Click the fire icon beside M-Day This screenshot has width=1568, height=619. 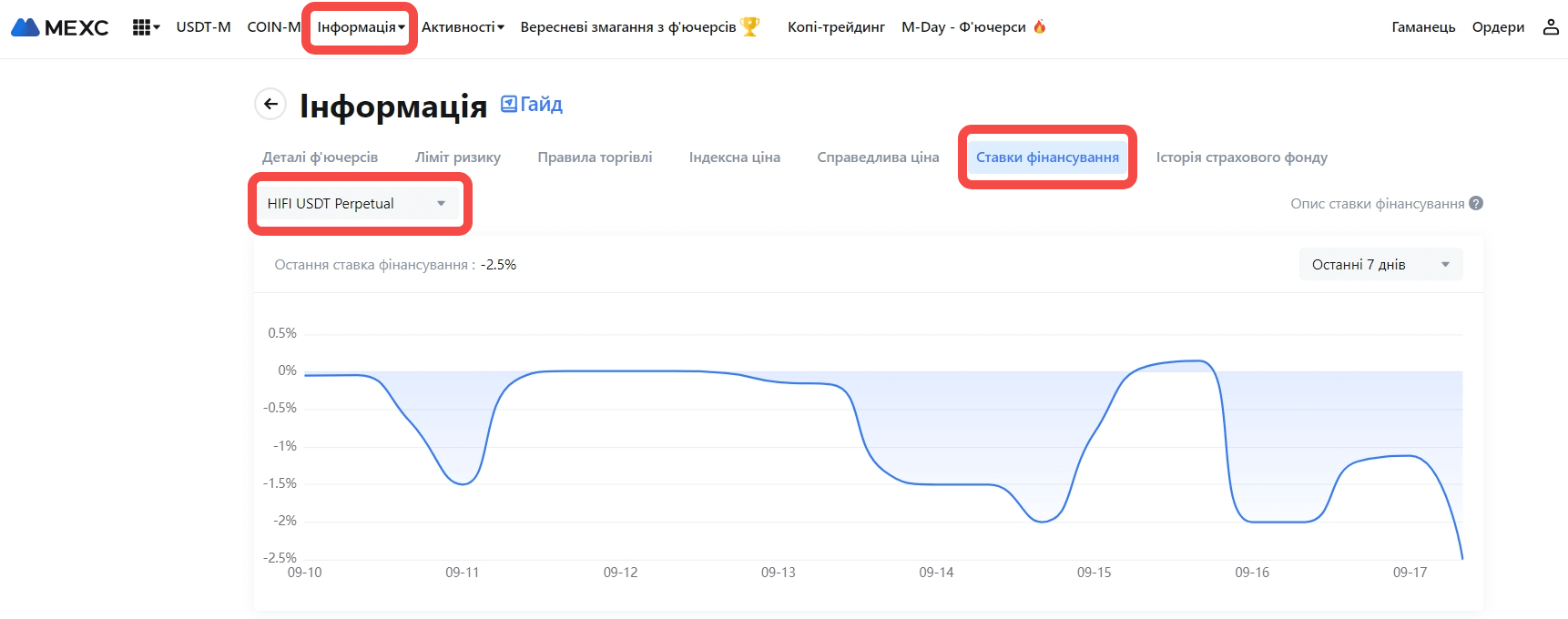point(1040,27)
